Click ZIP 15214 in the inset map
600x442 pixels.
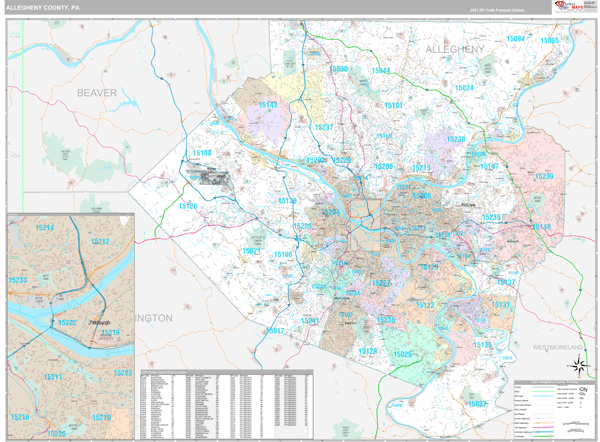click(x=45, y=228)
